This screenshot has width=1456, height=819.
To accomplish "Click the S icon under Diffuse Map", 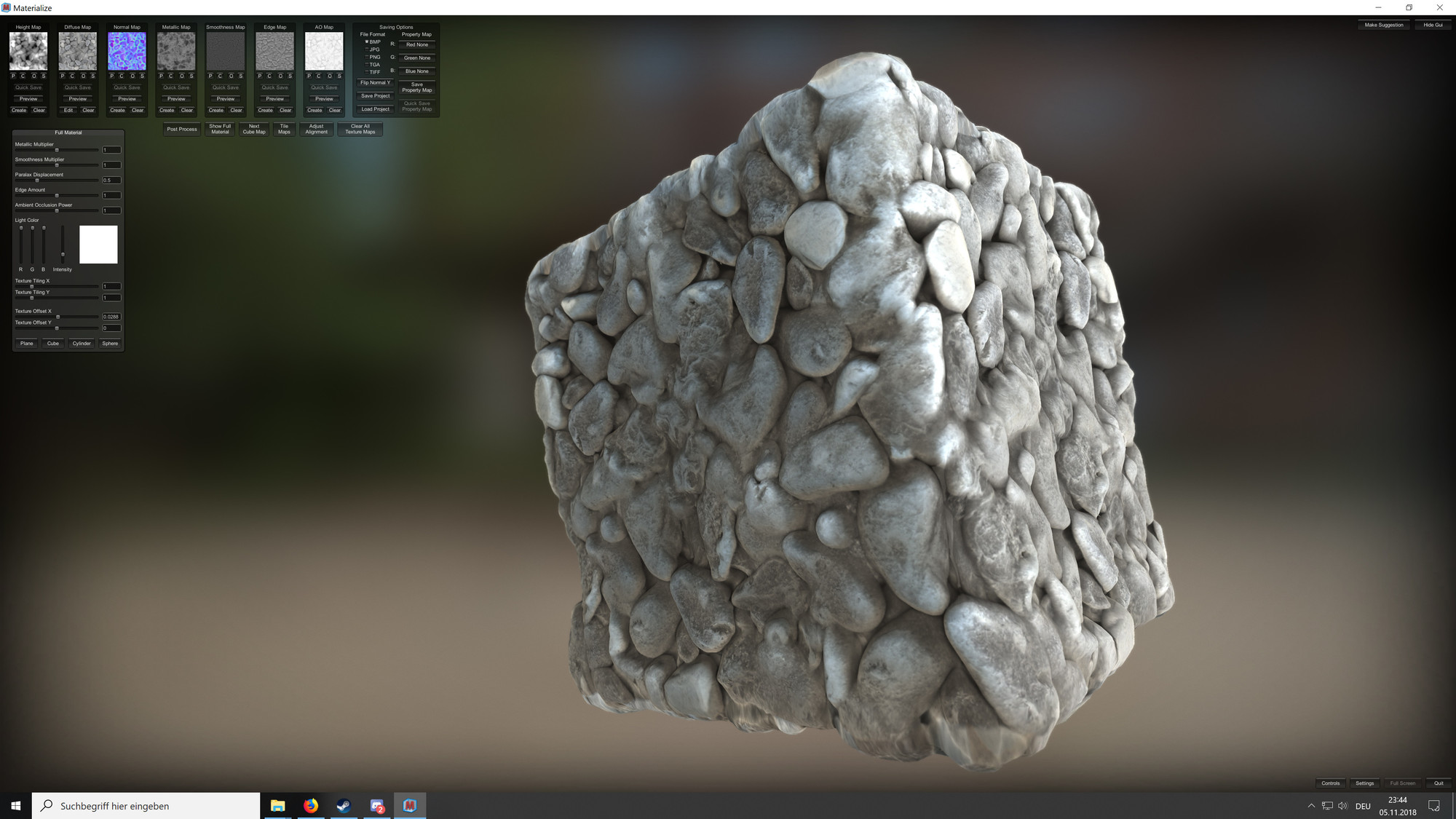I will 93,76.
